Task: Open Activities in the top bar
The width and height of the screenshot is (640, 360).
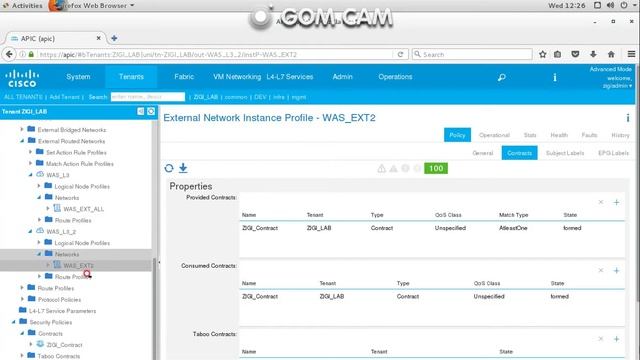Action: coord(27,6)
